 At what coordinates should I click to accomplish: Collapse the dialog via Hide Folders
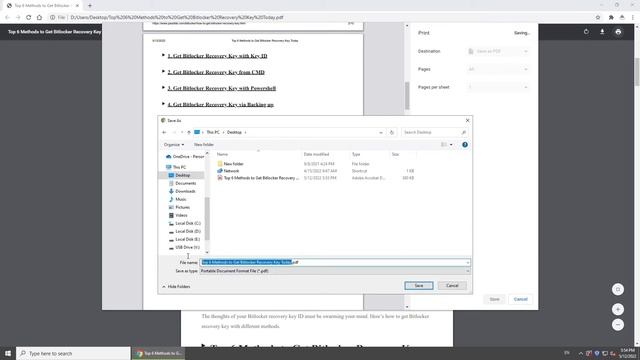[176, 287]
